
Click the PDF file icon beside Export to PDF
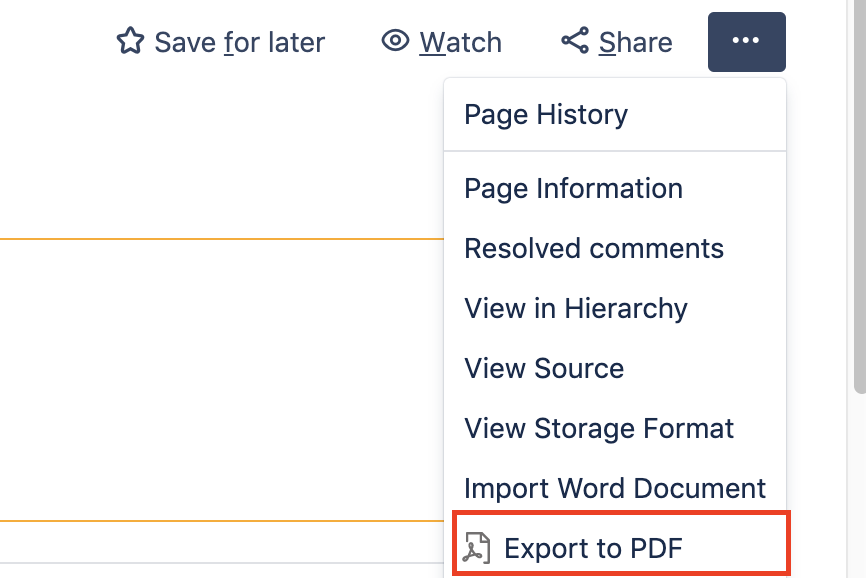(478, 547)
